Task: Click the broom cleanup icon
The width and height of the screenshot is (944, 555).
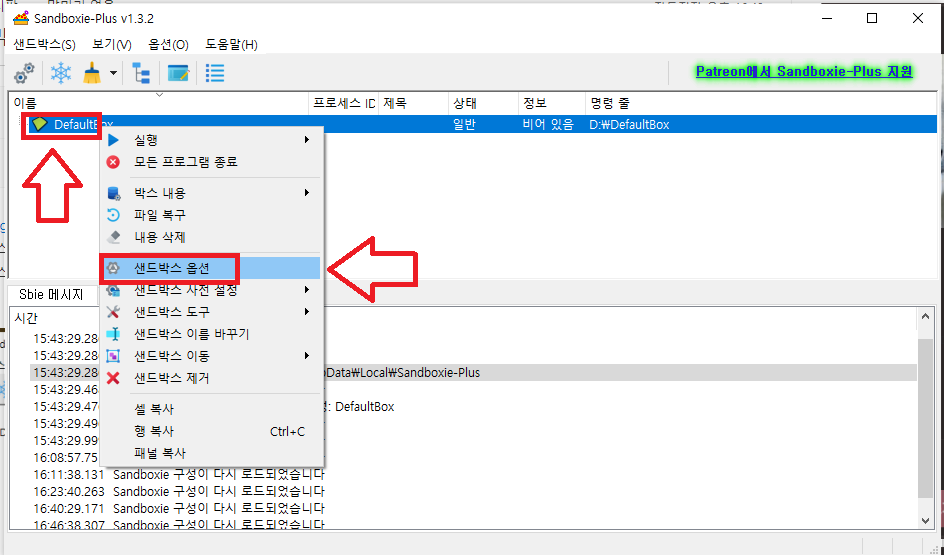Action: pyautogui.click(x=92, y=73)
